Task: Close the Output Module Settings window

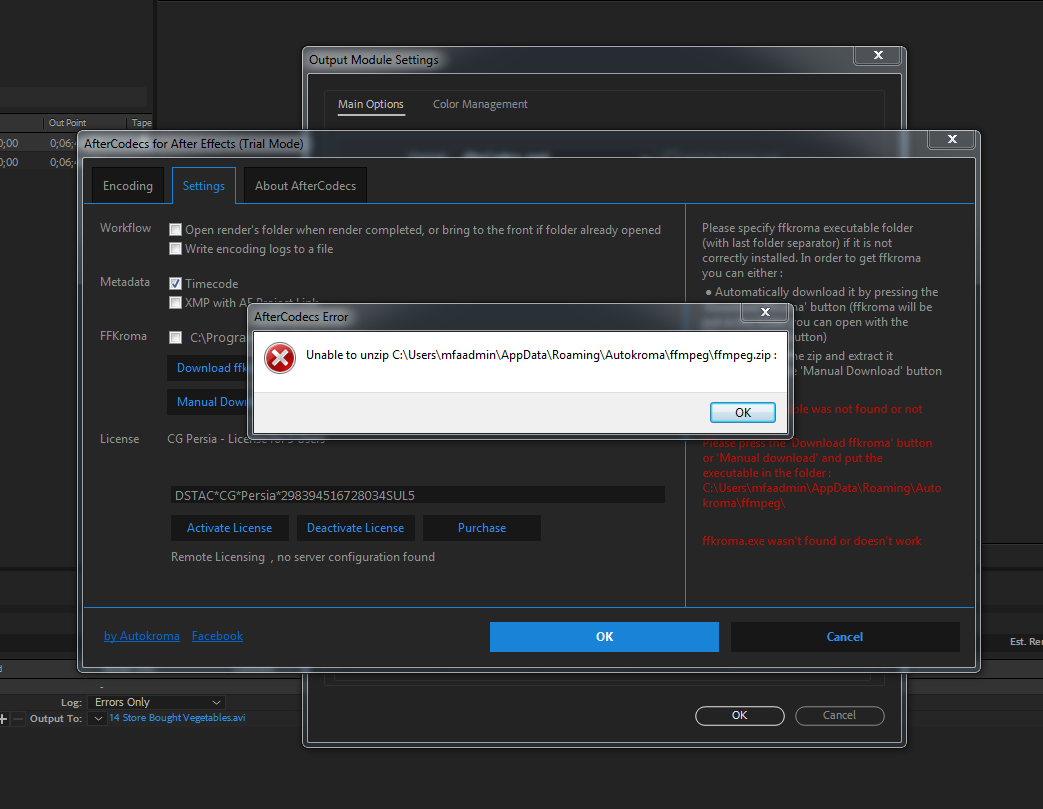Action: (878, 55)
